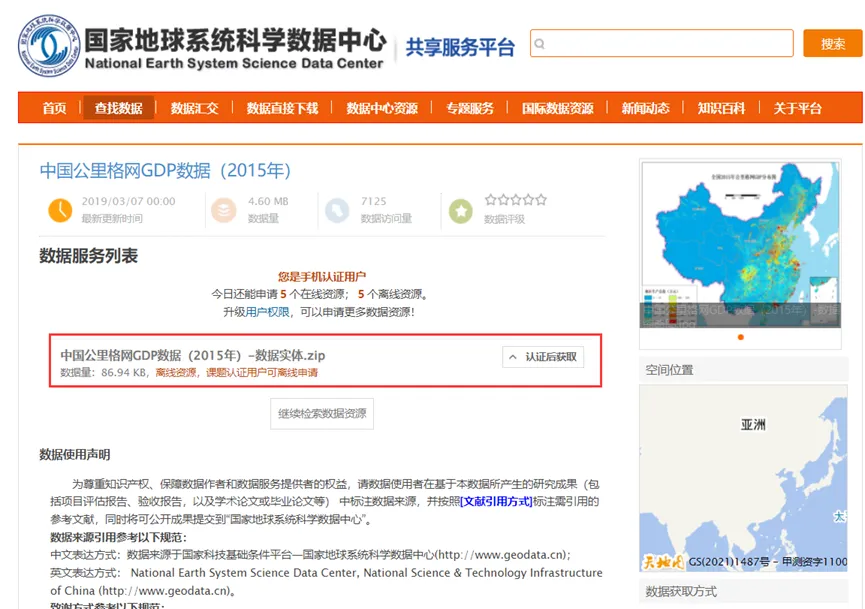
Task: Click the data volume stack icon
Action: point(223,210)
